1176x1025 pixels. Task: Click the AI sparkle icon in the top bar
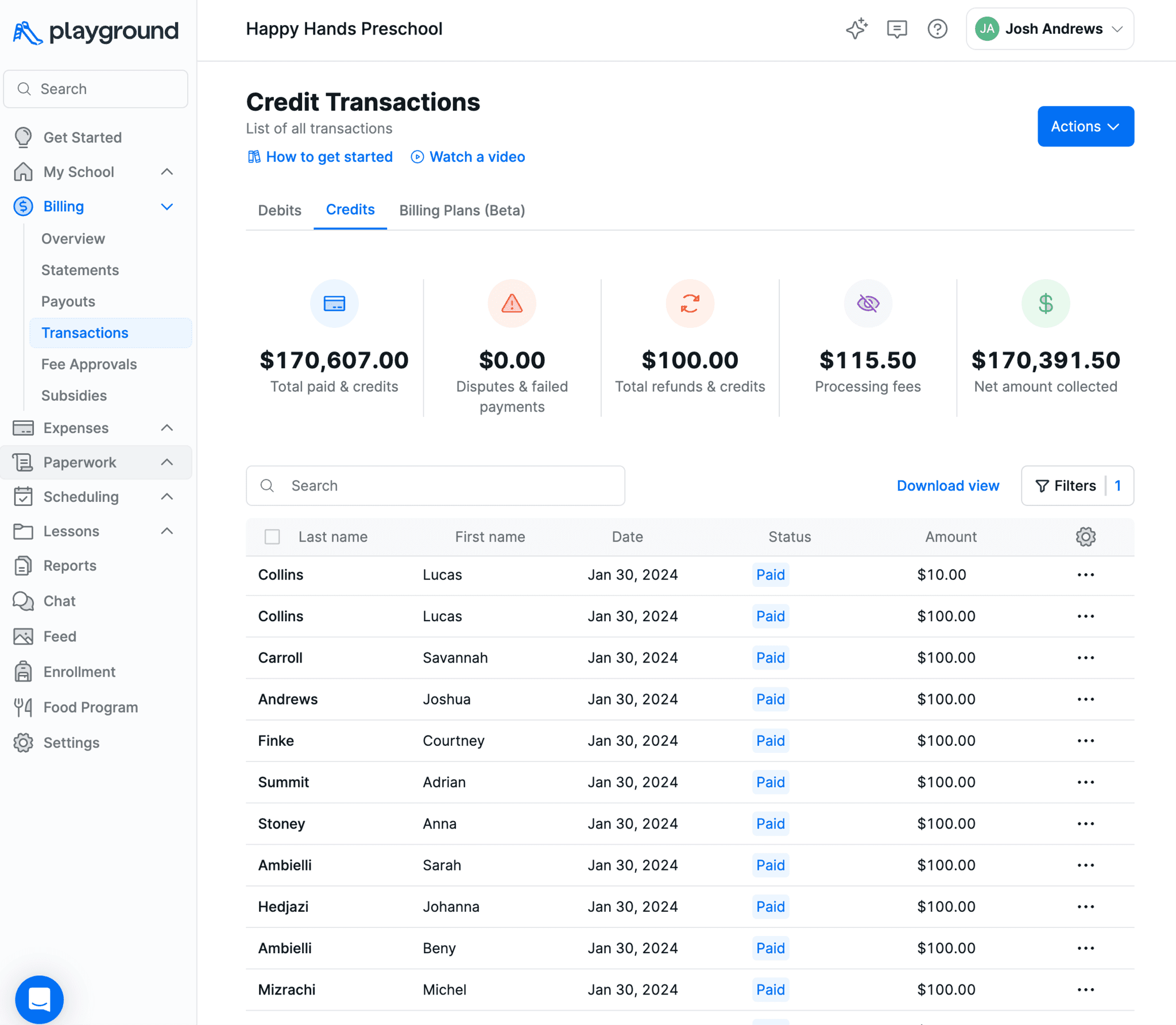pos(856,29)
